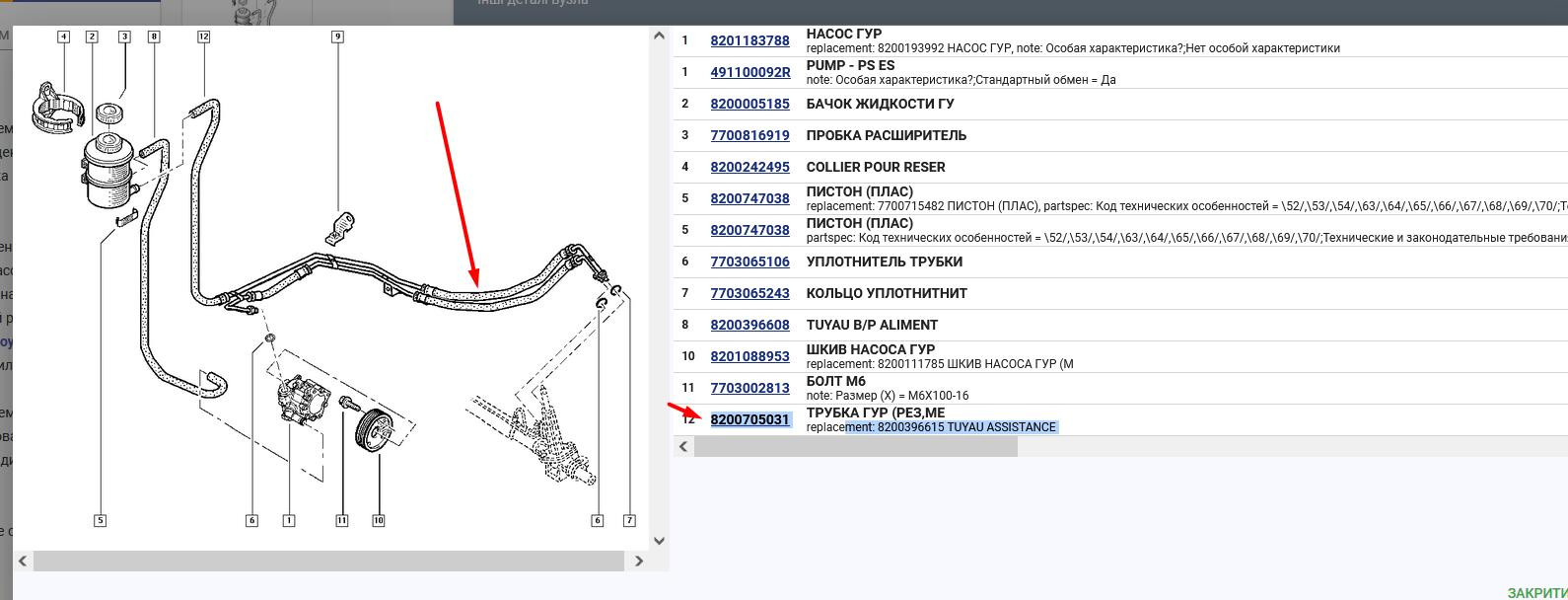The image size is (1568, 600).
Task: Open part link 491100092R
Action: pos(749,72)
